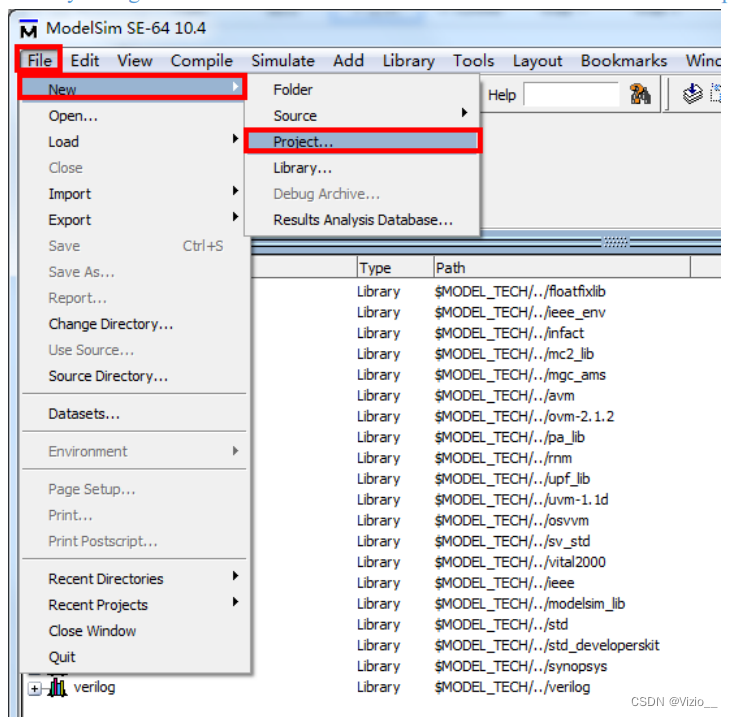This screenshot has width=733, height=717.
Task: Select Results Analysis Database... entry
Action: click(362, 220)
